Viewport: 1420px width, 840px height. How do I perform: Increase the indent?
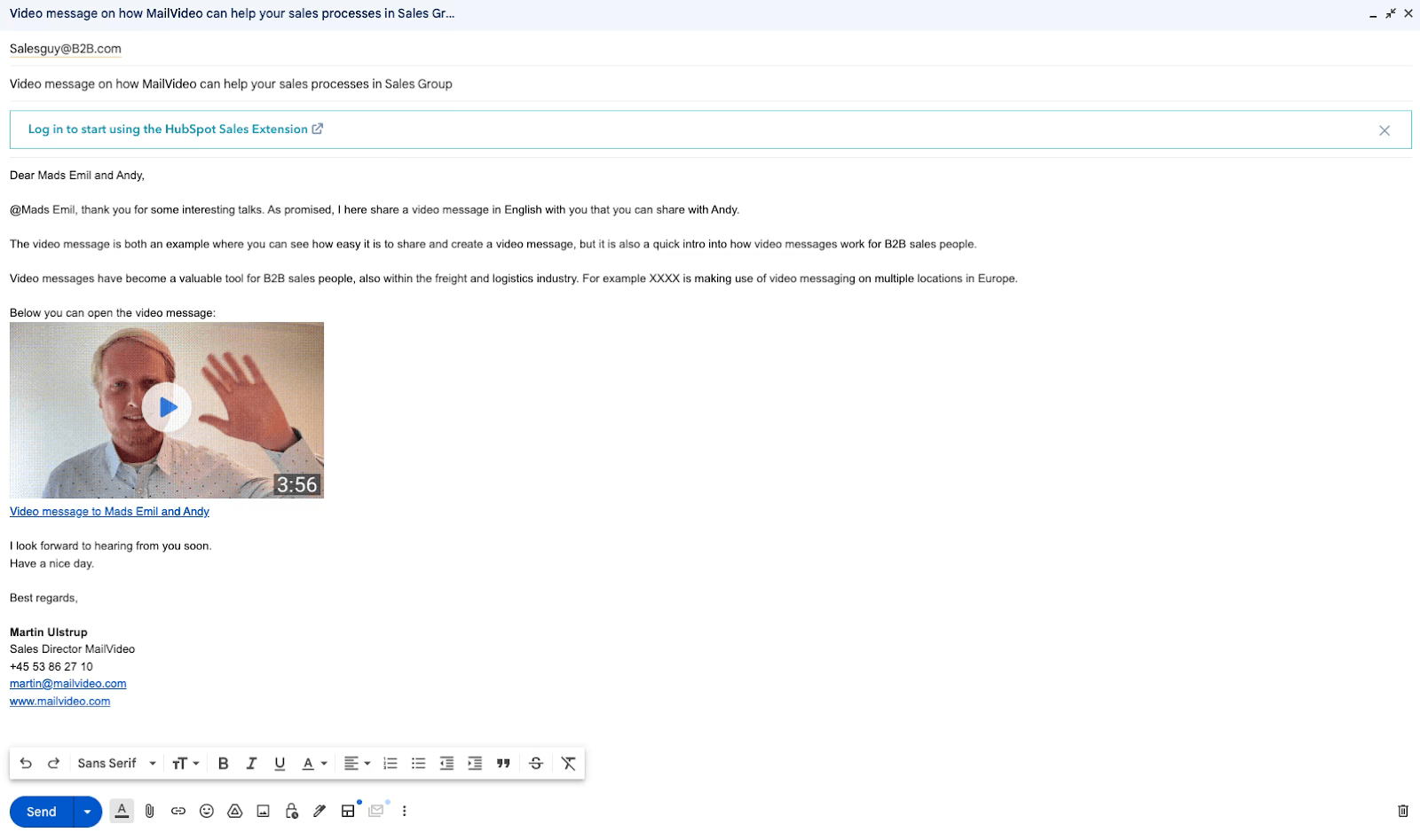tap(475, 763)
